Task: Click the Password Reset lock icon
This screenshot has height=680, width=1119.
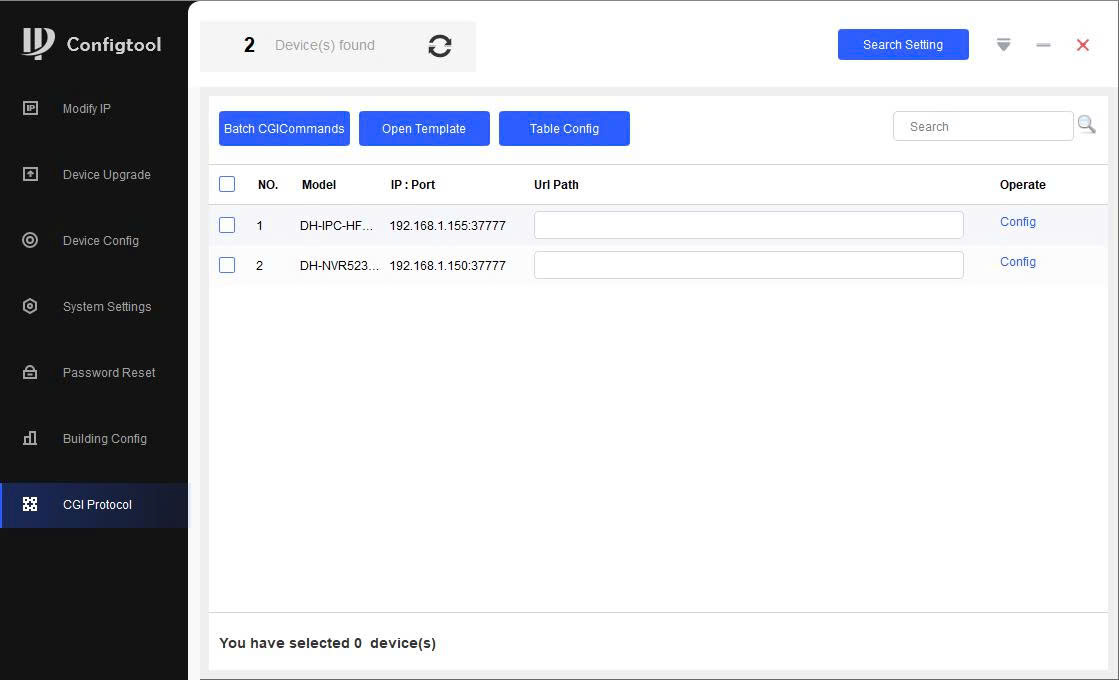Action: click(x=30, y=372)
